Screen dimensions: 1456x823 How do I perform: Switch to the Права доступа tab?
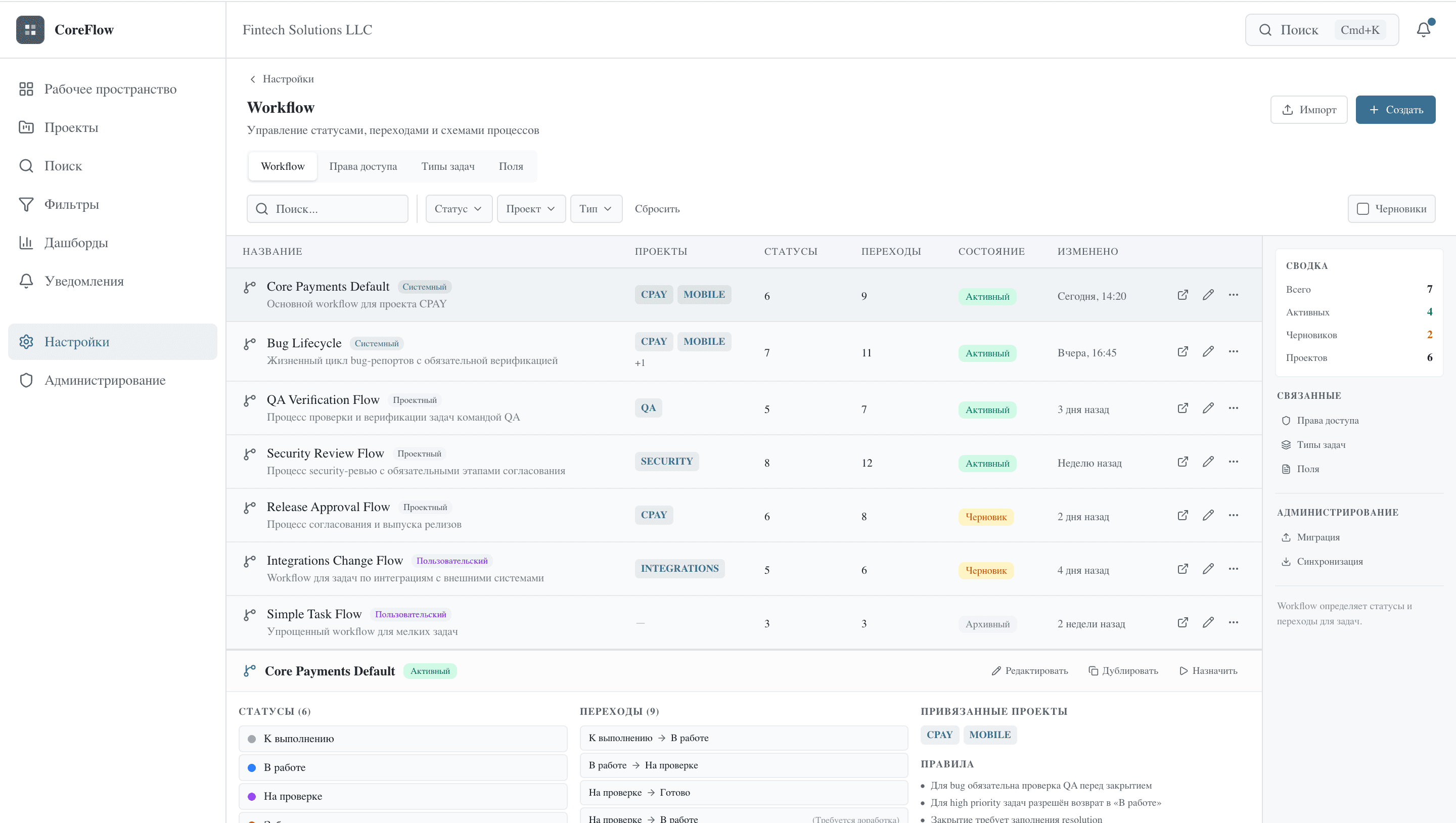pos(363,166)
